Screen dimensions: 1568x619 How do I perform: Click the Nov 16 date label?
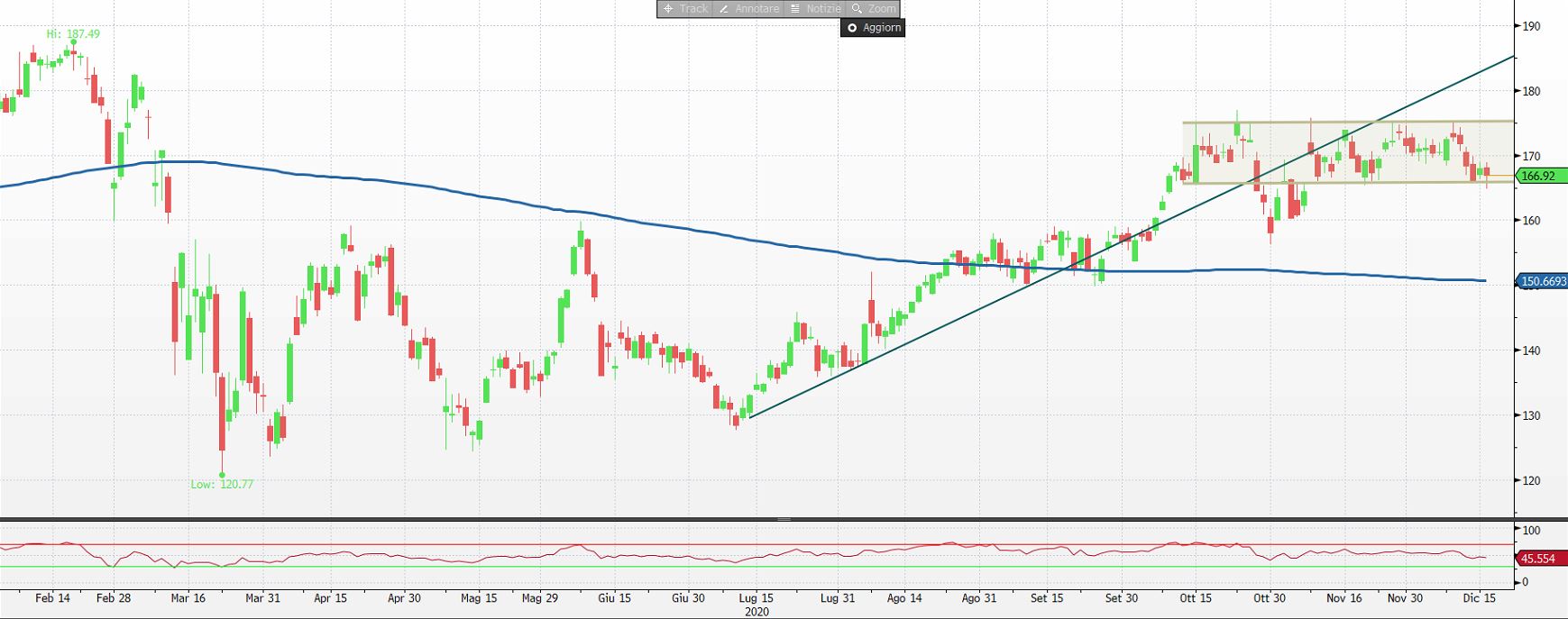tap(1344, 598)
